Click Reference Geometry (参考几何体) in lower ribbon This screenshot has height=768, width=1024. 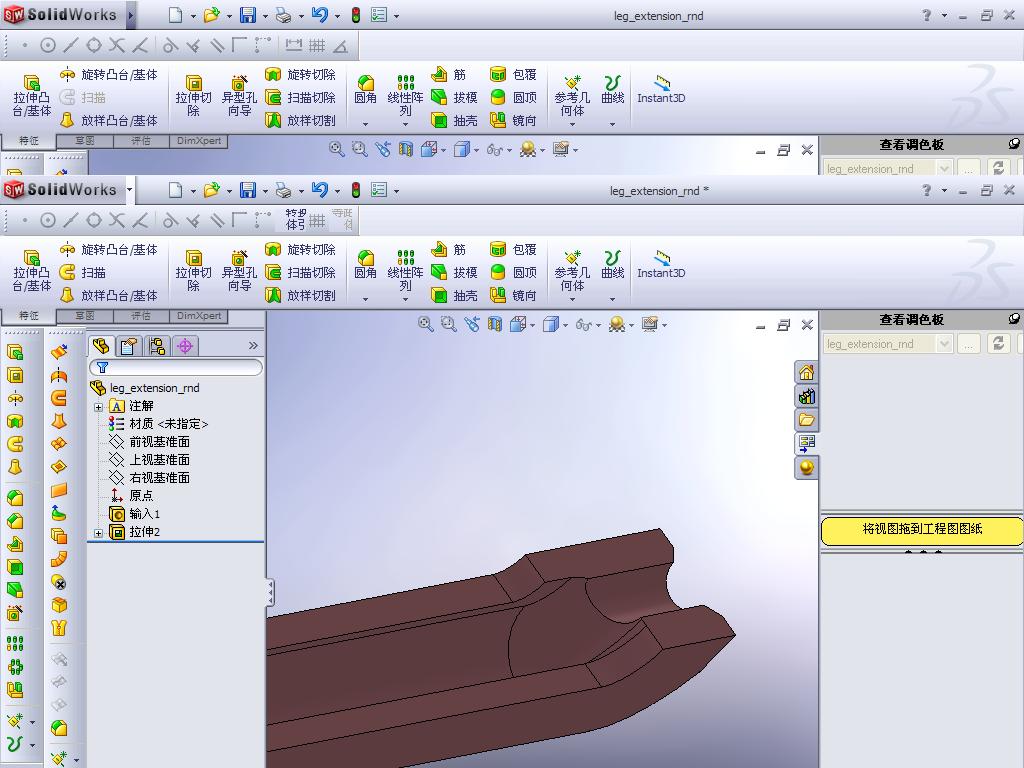tap(572, 269)
